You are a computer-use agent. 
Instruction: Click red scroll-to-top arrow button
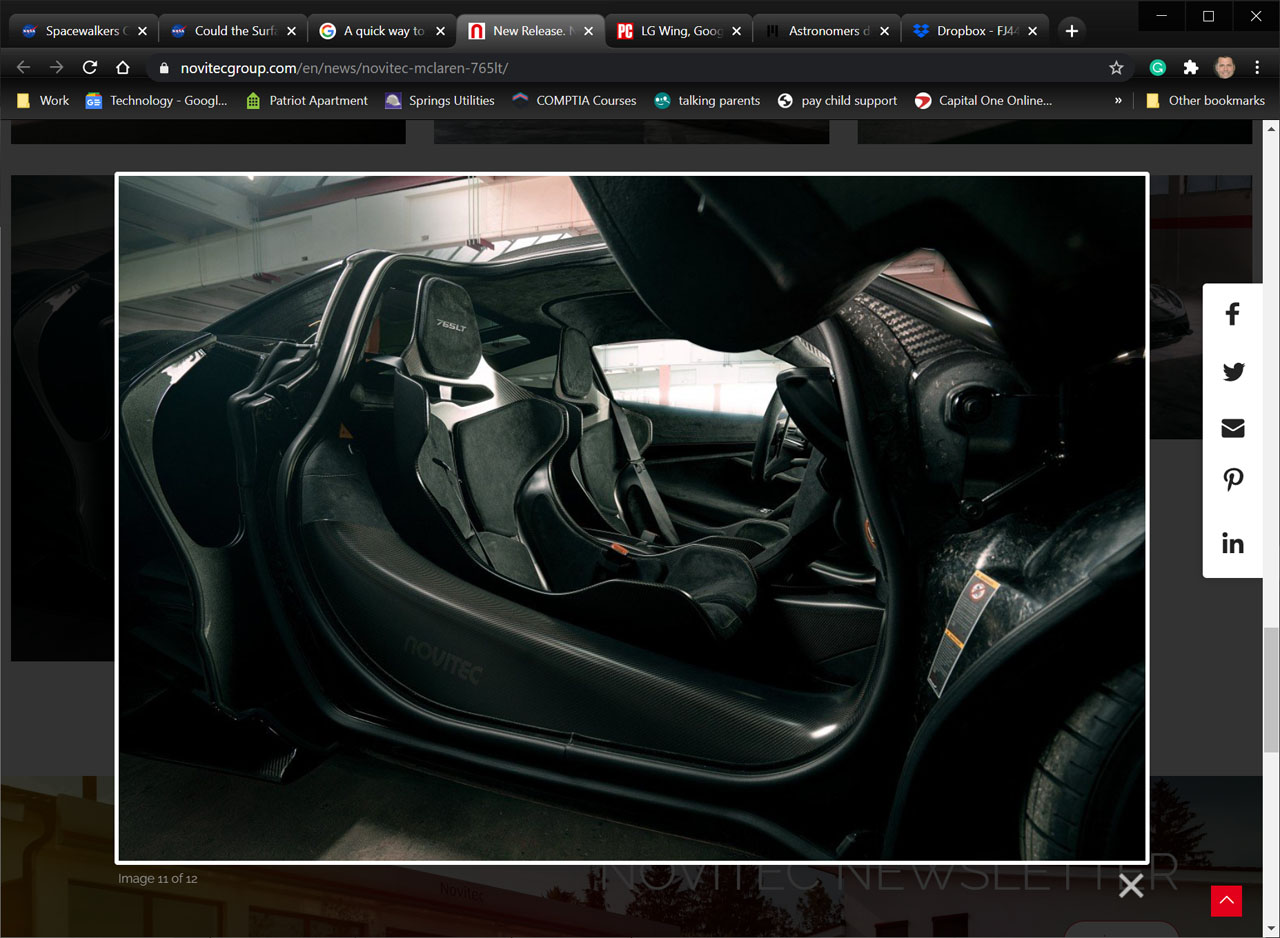coord(1225,900)
